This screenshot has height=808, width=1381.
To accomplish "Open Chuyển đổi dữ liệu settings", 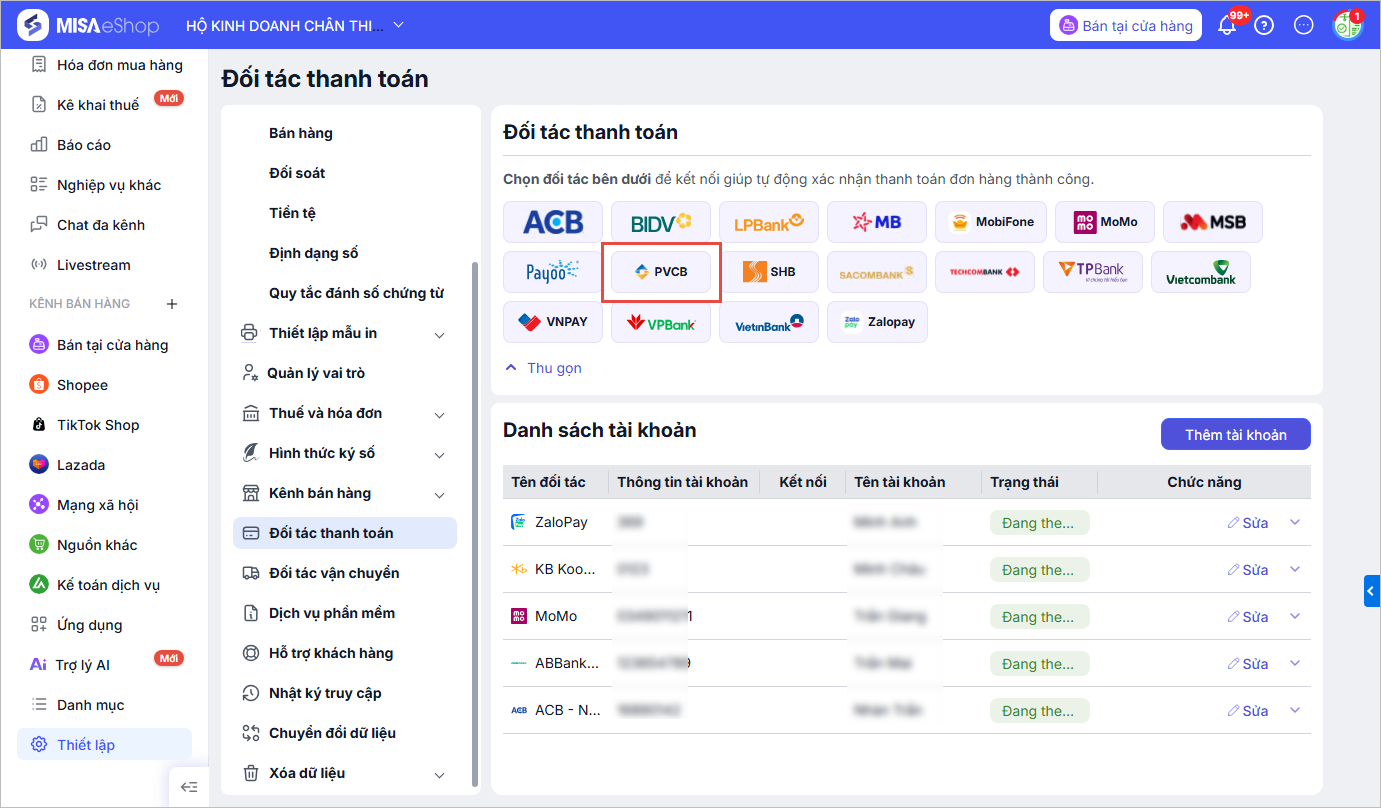I will click(345, 733).
